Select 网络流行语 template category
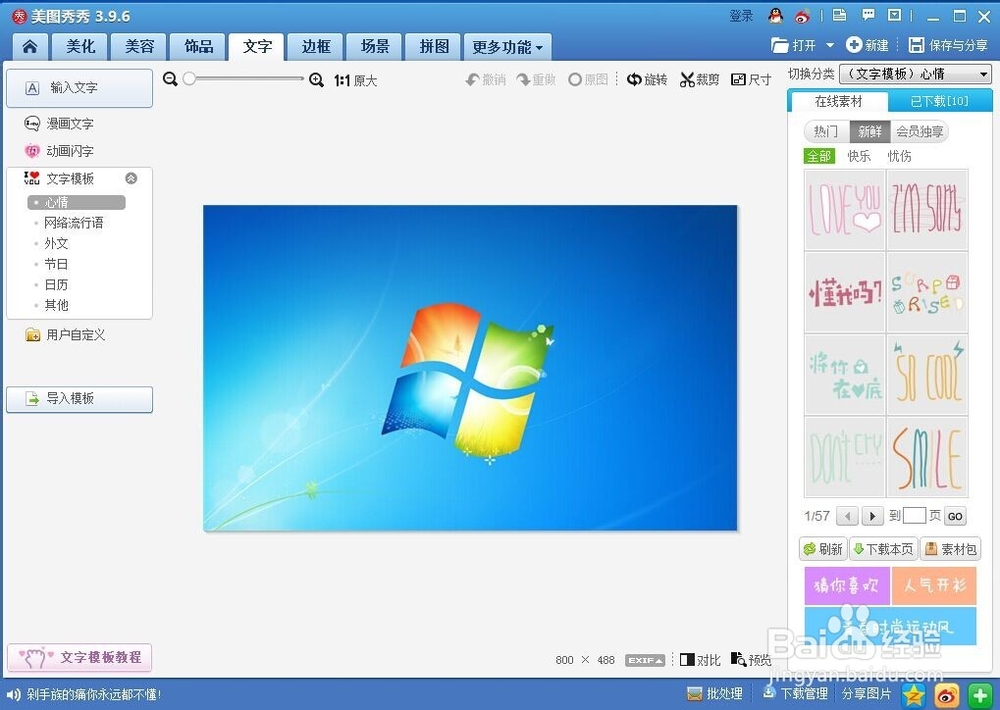The image size is (1000, 710). click(x=73, y=223)
